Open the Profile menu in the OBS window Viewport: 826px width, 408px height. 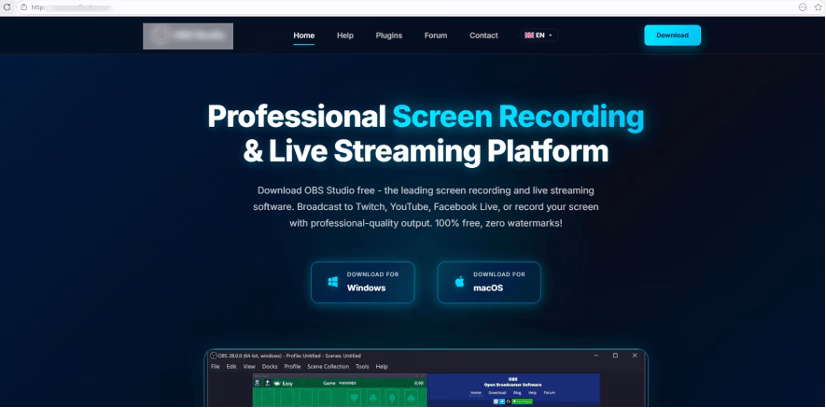point(292,366)
